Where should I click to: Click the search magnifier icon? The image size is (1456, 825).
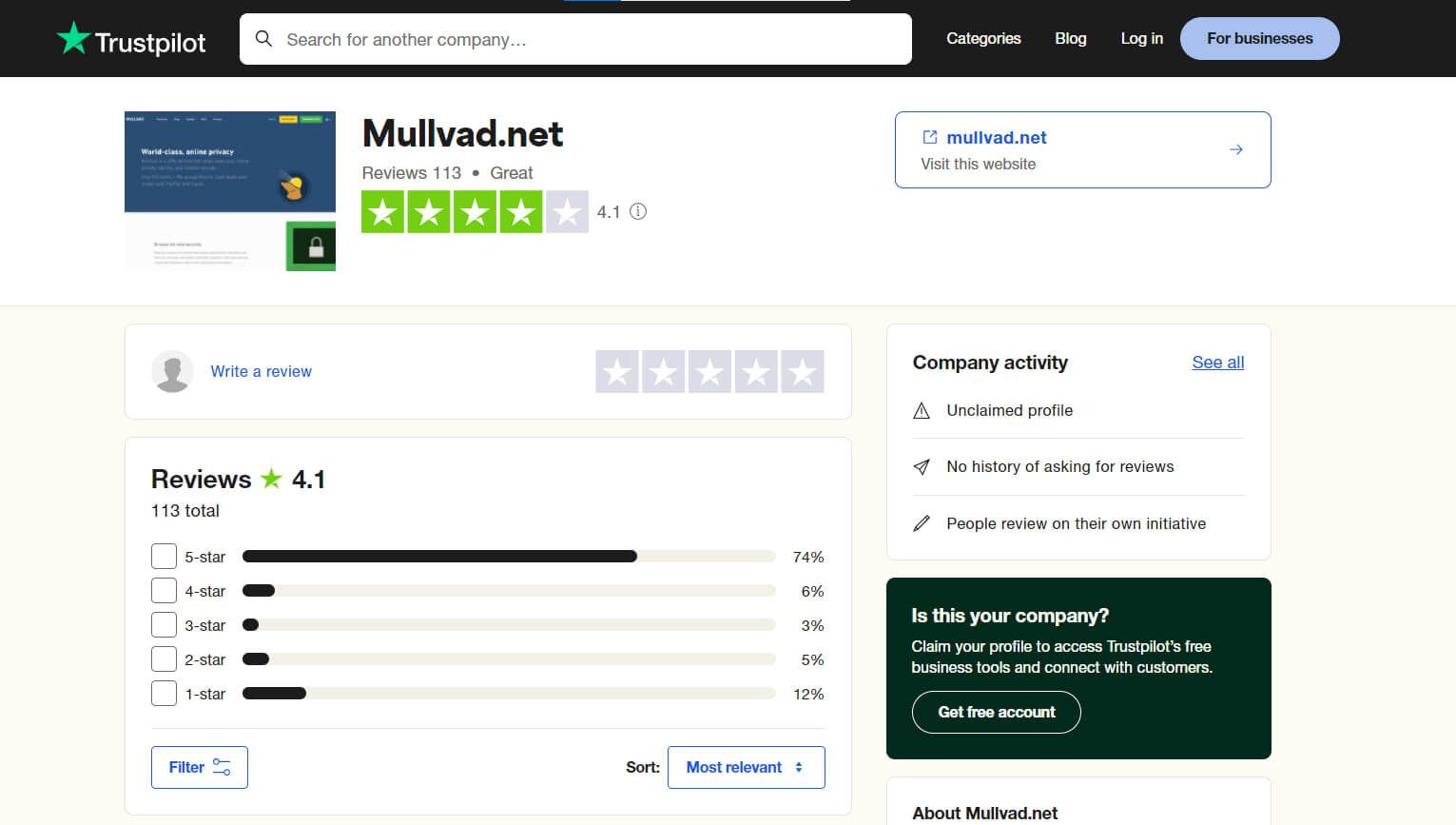[264, 39]
